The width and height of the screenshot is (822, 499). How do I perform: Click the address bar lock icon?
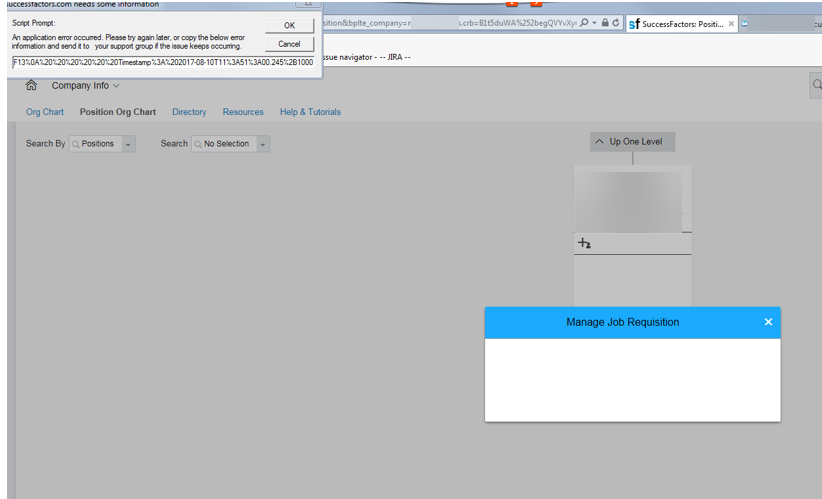[605, 23]
